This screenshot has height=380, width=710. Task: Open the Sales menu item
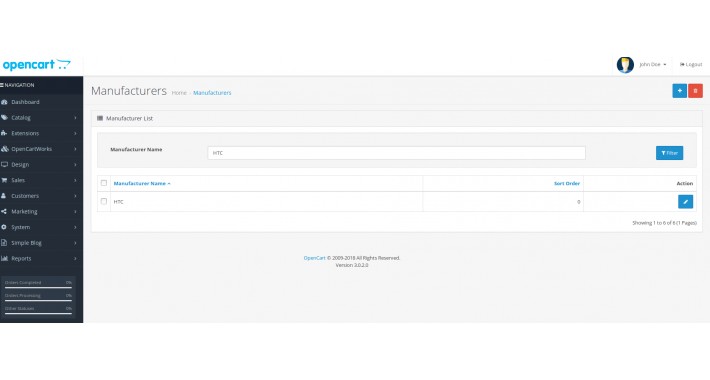pyautogui.click(x=41, y=180)
